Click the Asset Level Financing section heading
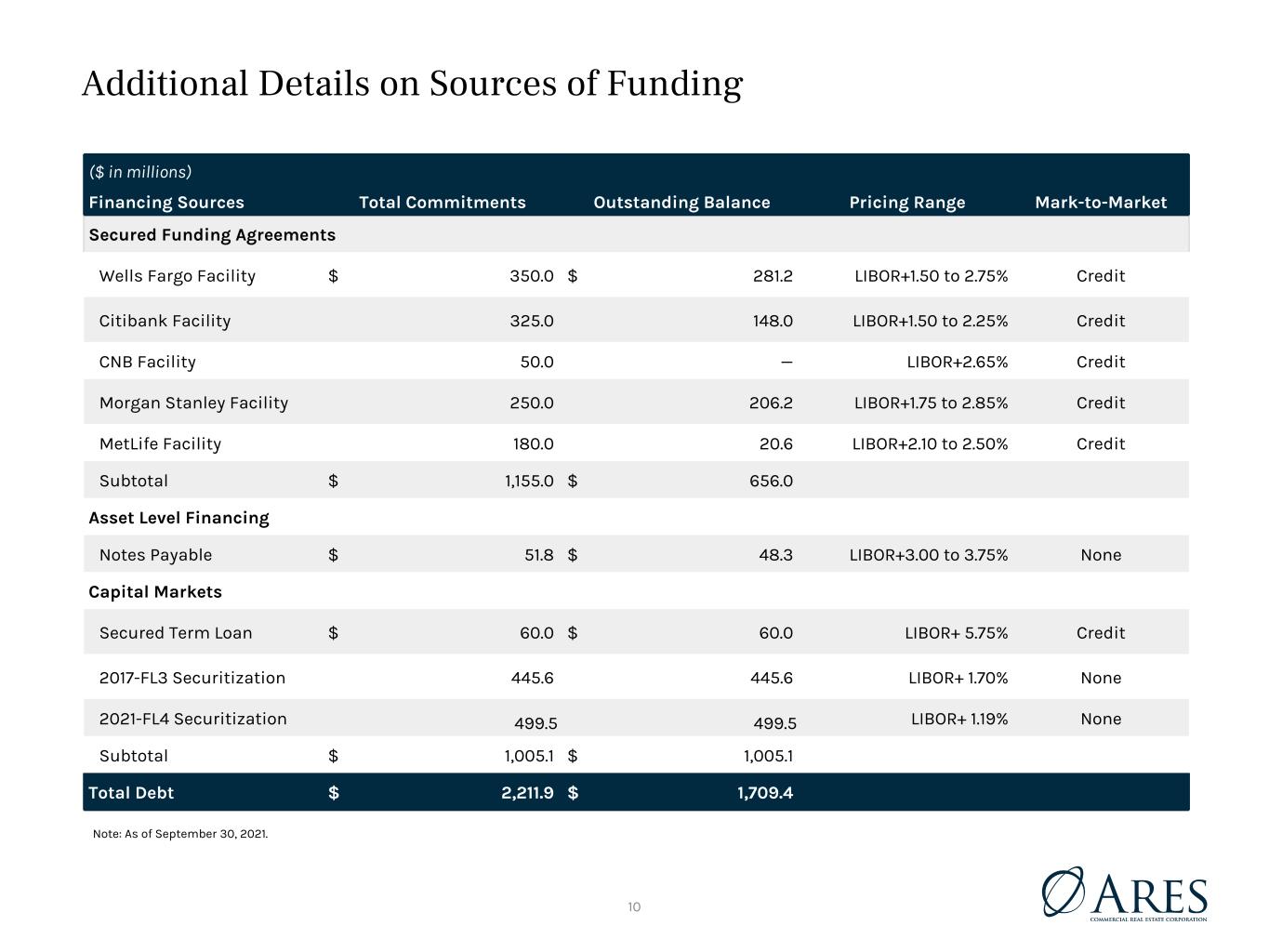The width and height of the screenshot is (1269, 952). coord(178,518)
